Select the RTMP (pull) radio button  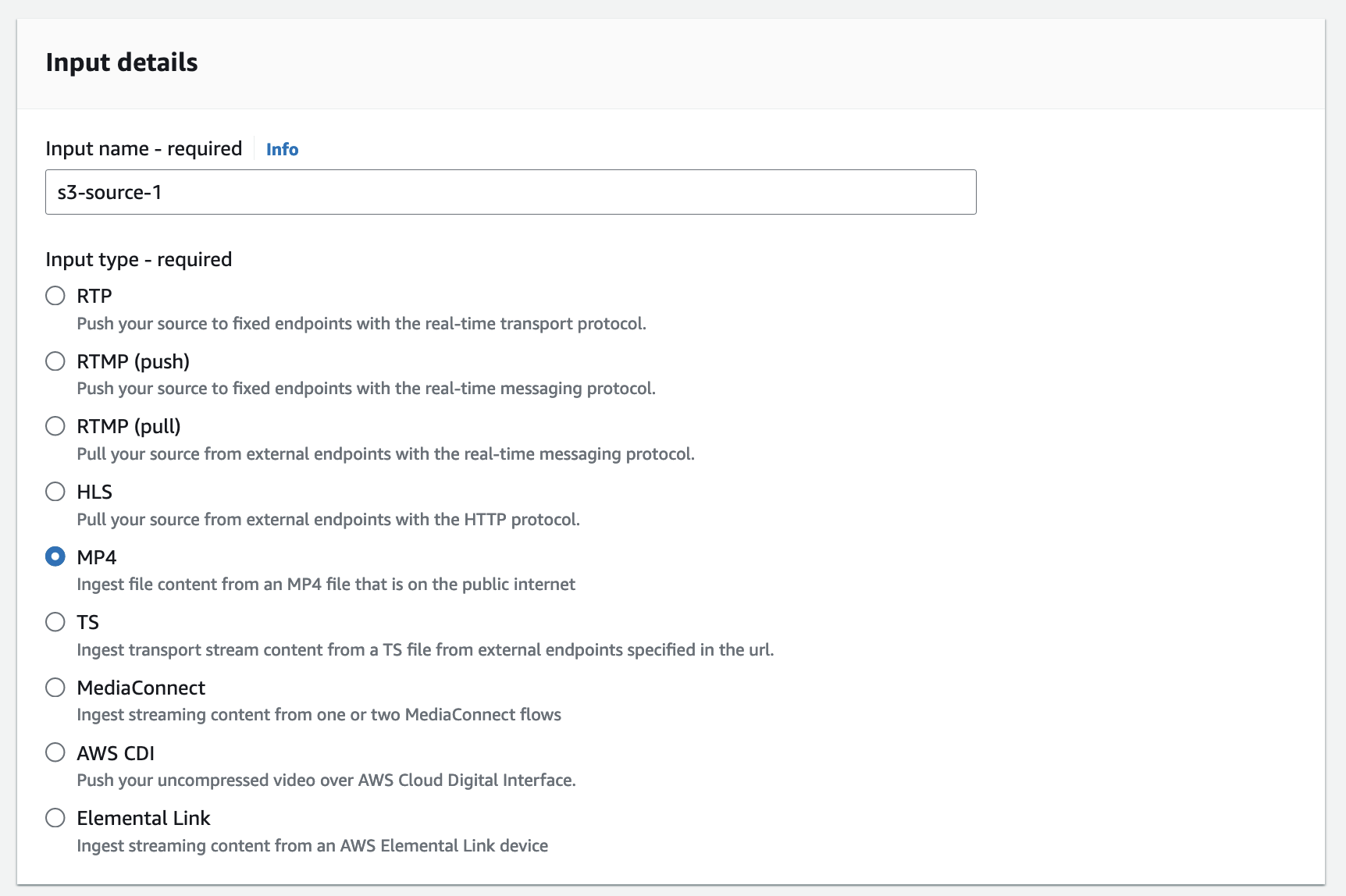click(55, 426)
